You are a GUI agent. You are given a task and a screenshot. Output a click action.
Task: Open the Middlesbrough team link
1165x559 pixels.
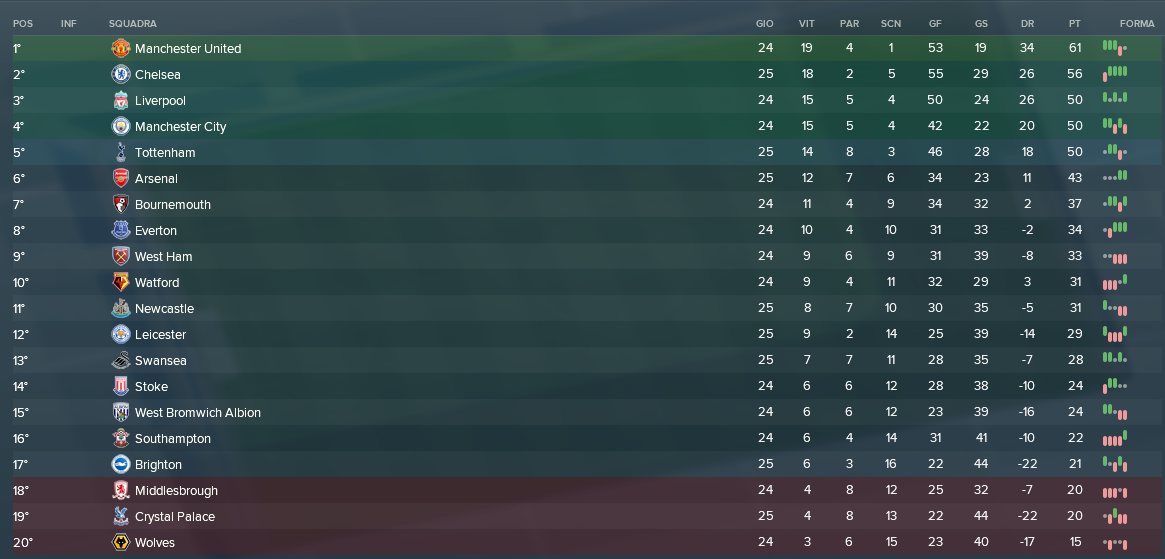click(176, 491)
